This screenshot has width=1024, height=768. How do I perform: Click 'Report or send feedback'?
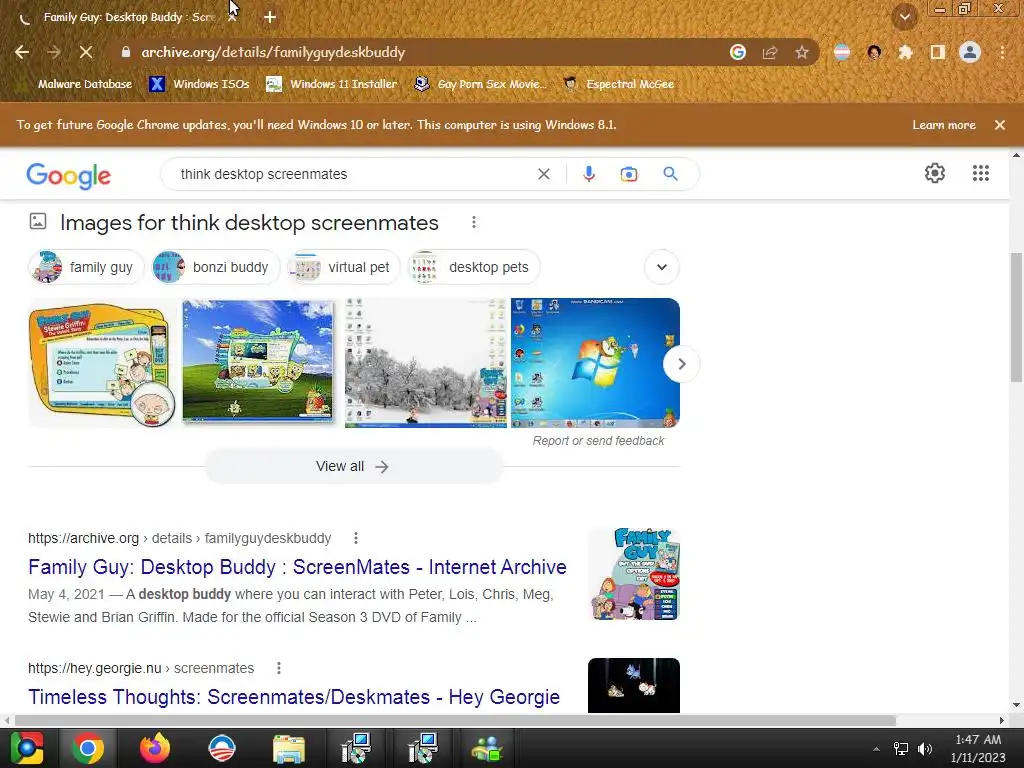pyautogui.click(x=598, y=441)
